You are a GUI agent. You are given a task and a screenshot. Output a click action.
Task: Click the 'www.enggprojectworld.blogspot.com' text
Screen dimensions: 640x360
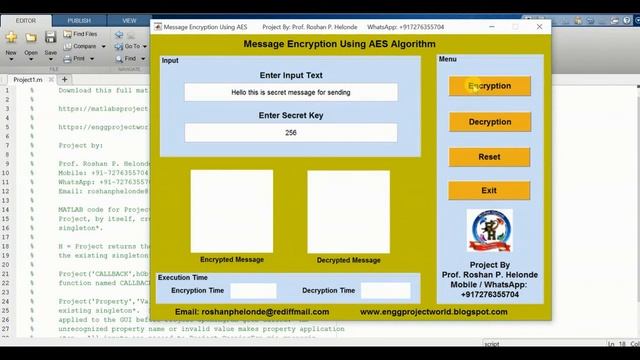[433, 312]
